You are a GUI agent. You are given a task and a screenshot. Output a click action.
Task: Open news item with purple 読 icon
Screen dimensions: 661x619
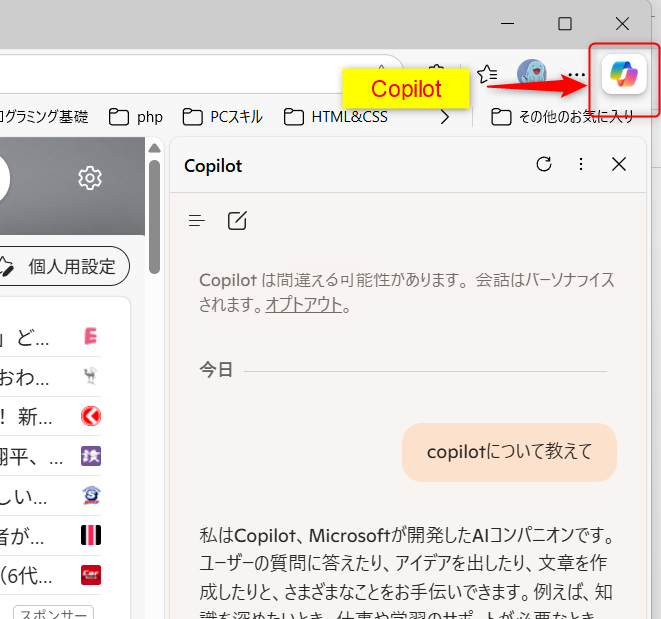tap(50, 456)
